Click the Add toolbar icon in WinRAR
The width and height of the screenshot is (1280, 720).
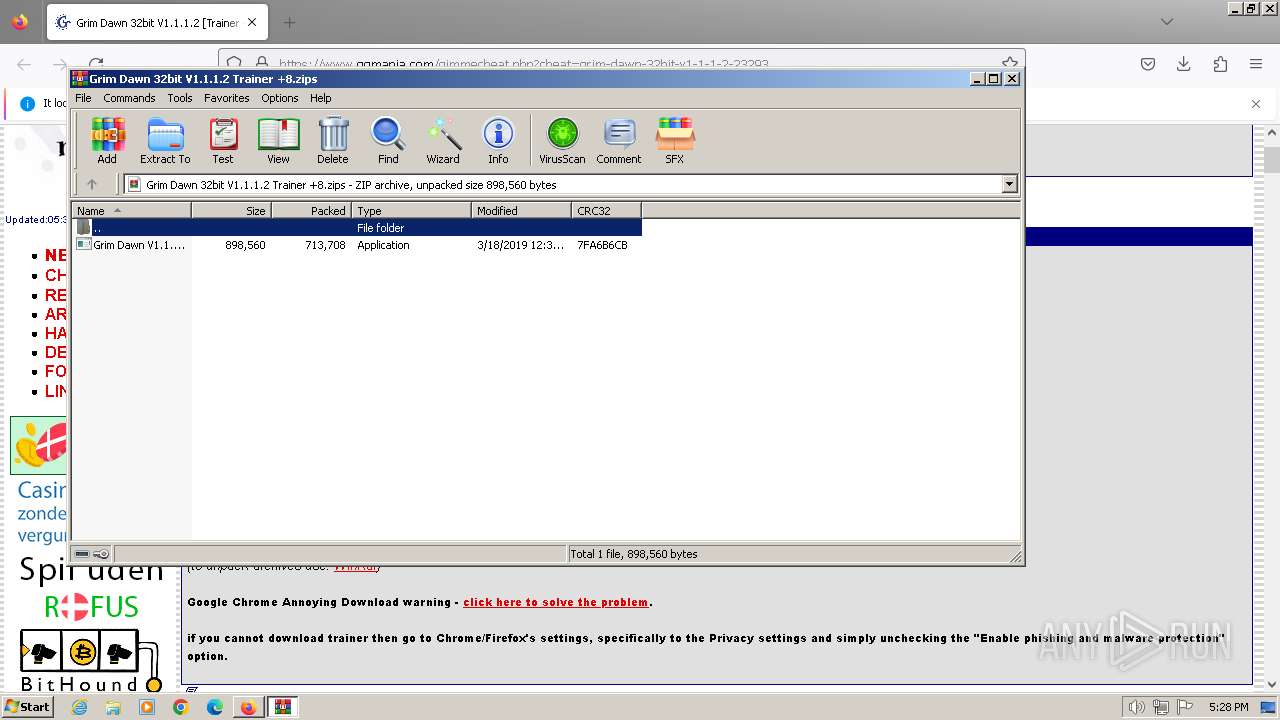pyautogui.click(x=107, y=140)
